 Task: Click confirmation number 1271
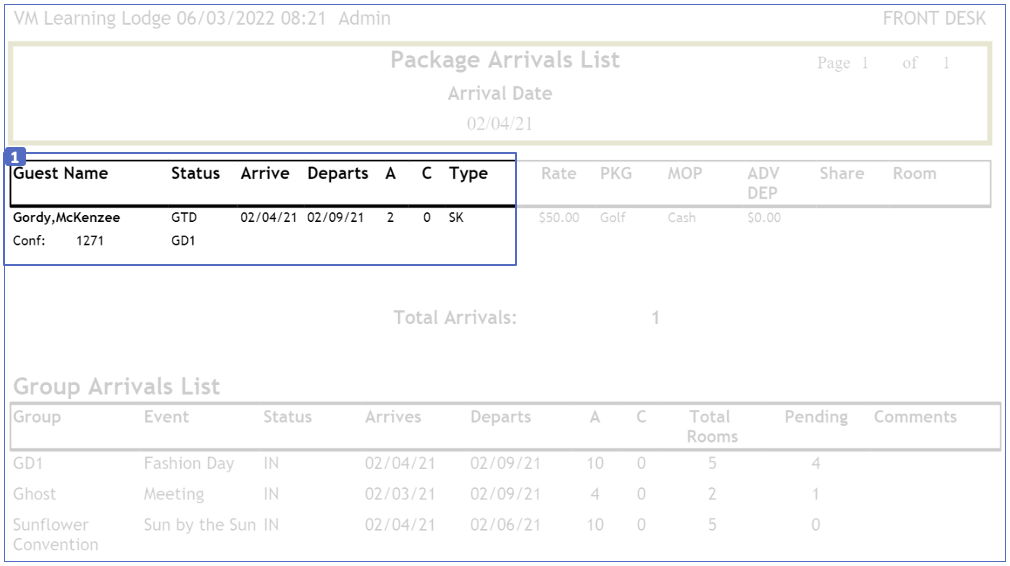[90, 241]
